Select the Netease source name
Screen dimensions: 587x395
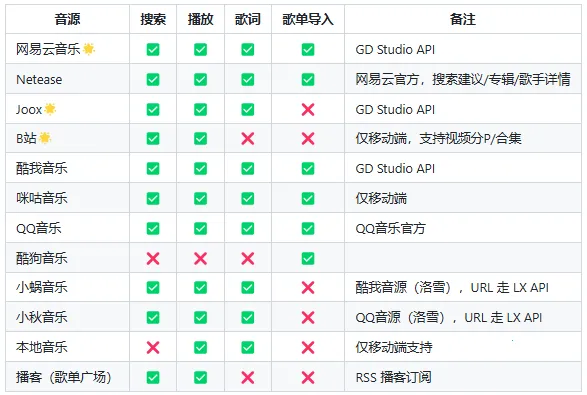point(39,79)
